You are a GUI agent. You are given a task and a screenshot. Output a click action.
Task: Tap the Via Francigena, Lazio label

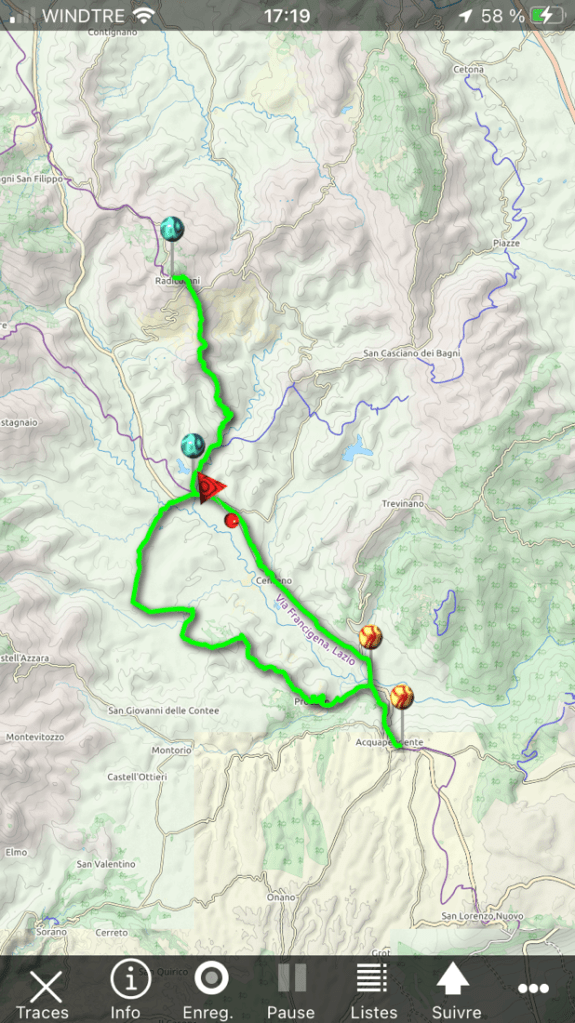tap(315, 630)
